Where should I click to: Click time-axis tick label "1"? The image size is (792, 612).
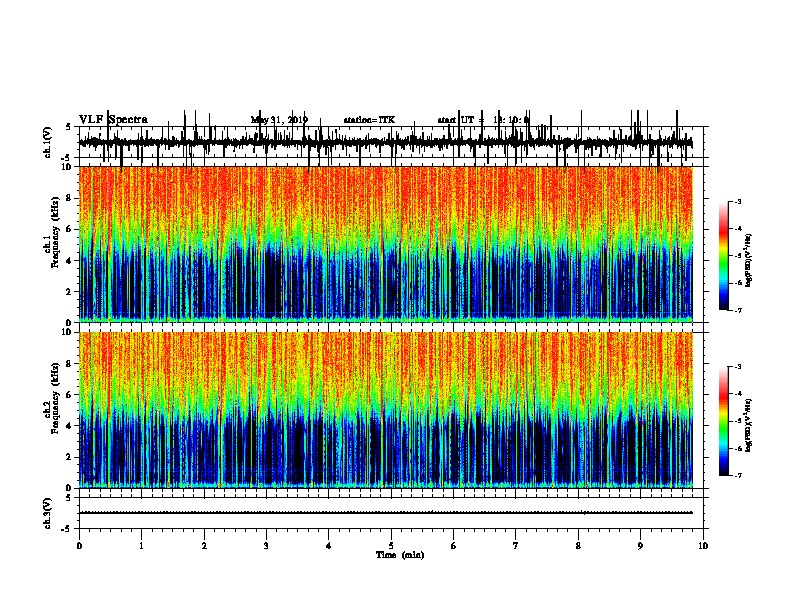tap(141, 546)
